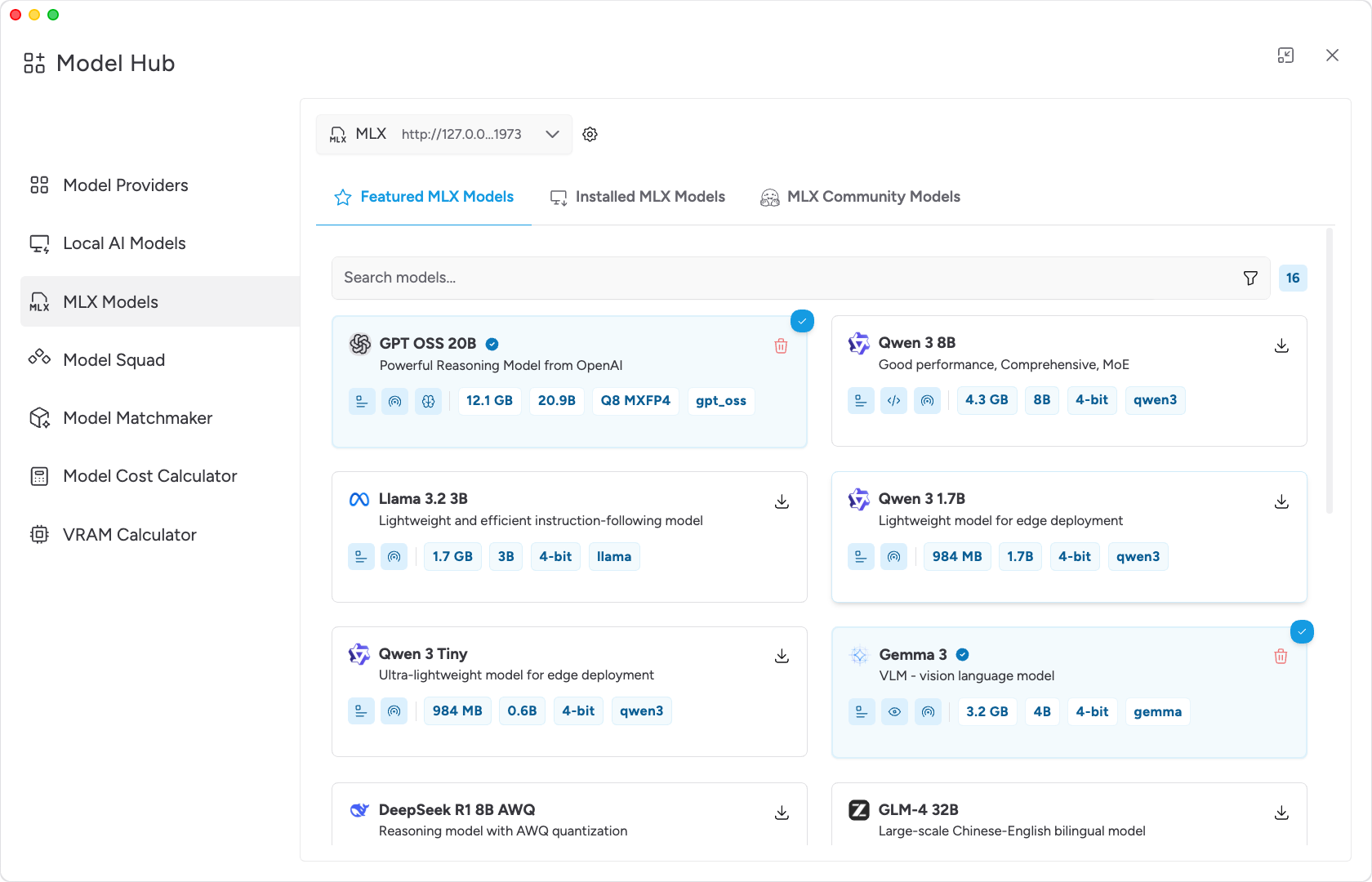Open the model filter options
This screenshot has width=1372, height=882.
click(x=1249, y=278)
